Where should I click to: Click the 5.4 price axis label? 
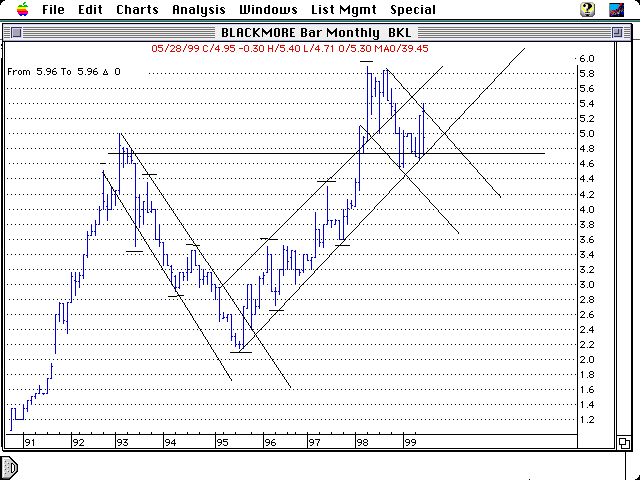pyautogui.click(x=587, y=104)
